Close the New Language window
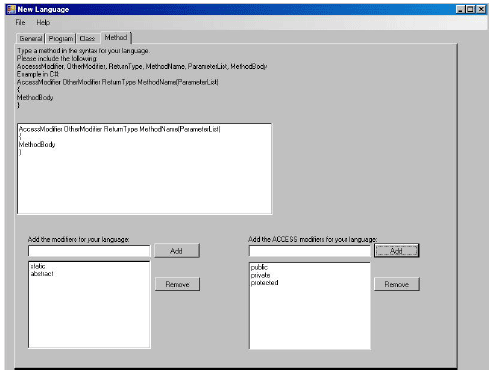This screenshot has width=493, height=376. (x=481, y=9)
